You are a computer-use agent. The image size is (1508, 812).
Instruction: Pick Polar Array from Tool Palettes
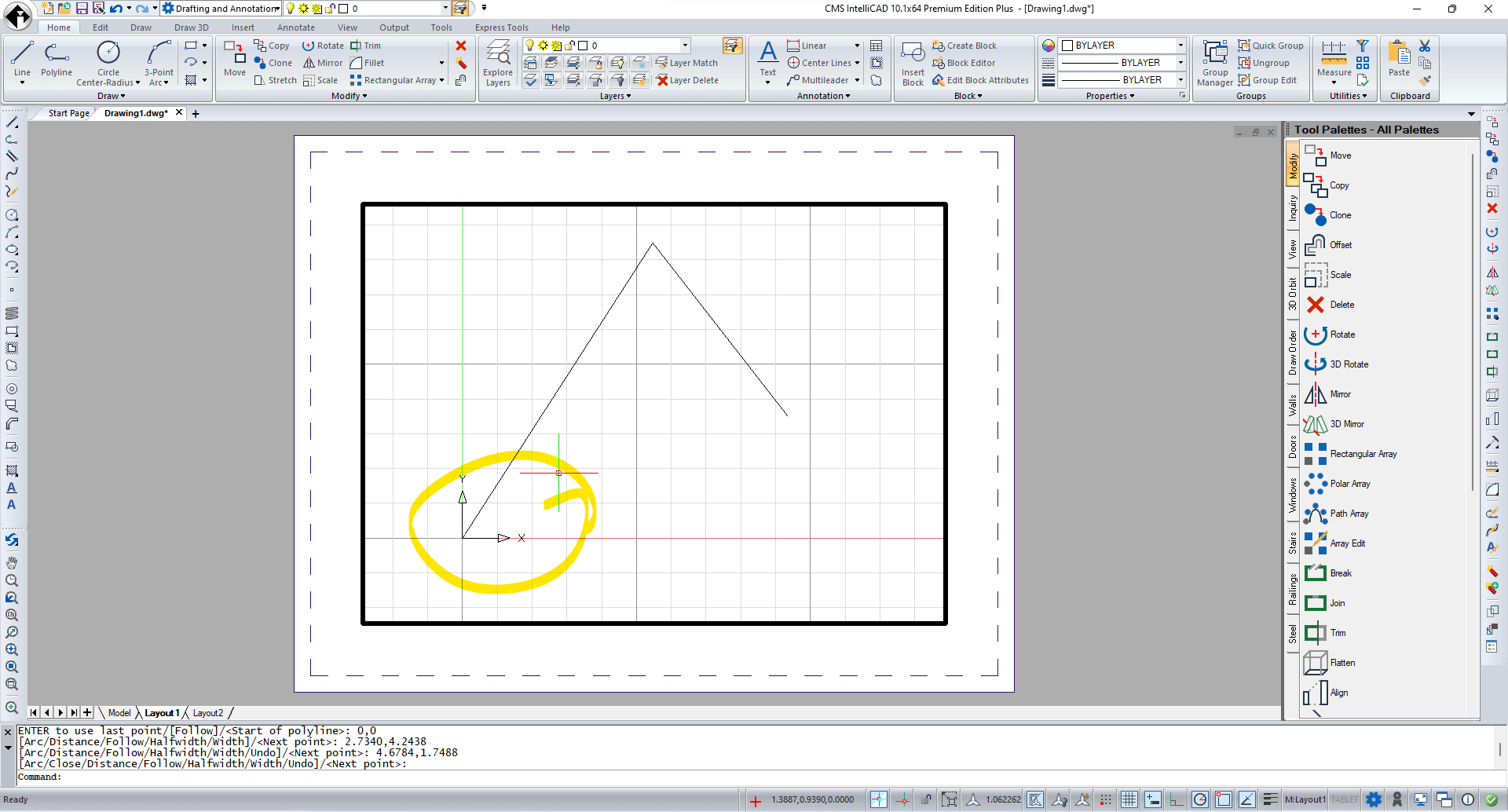1337,484
